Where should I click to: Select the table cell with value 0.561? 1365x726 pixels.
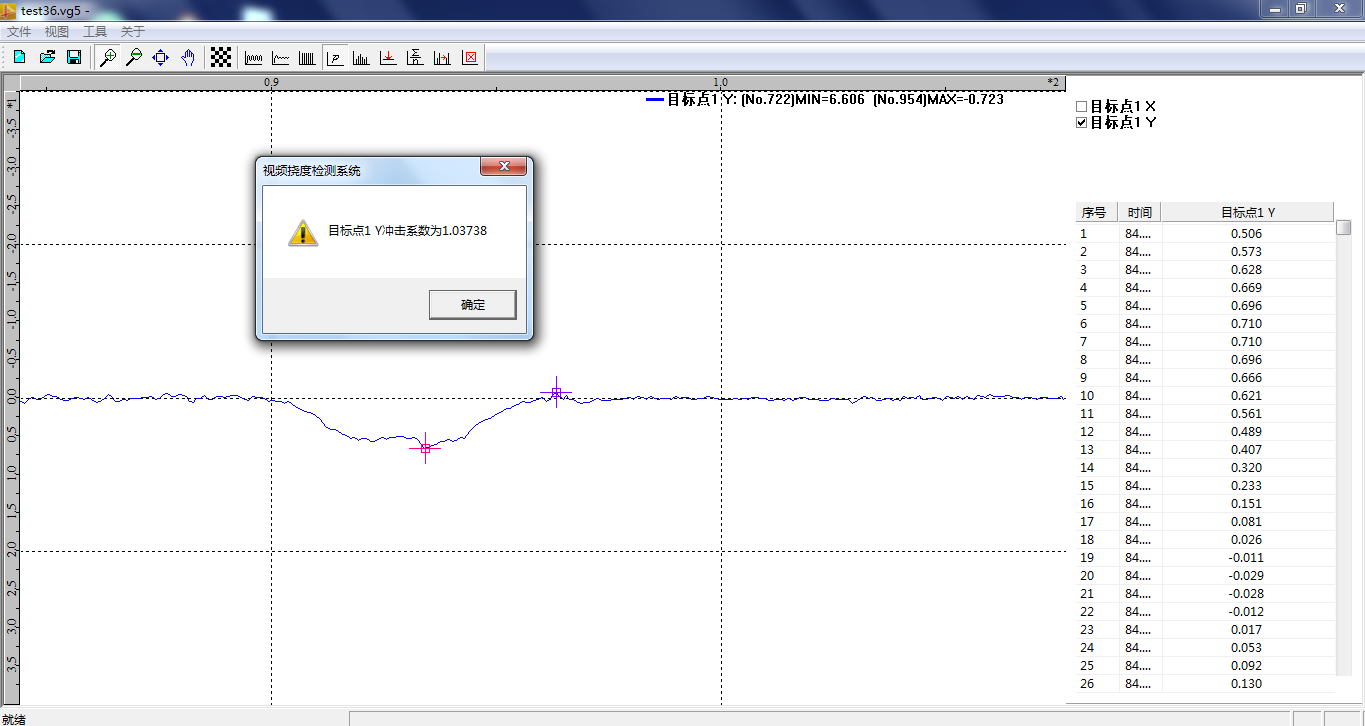(1247, 414)
